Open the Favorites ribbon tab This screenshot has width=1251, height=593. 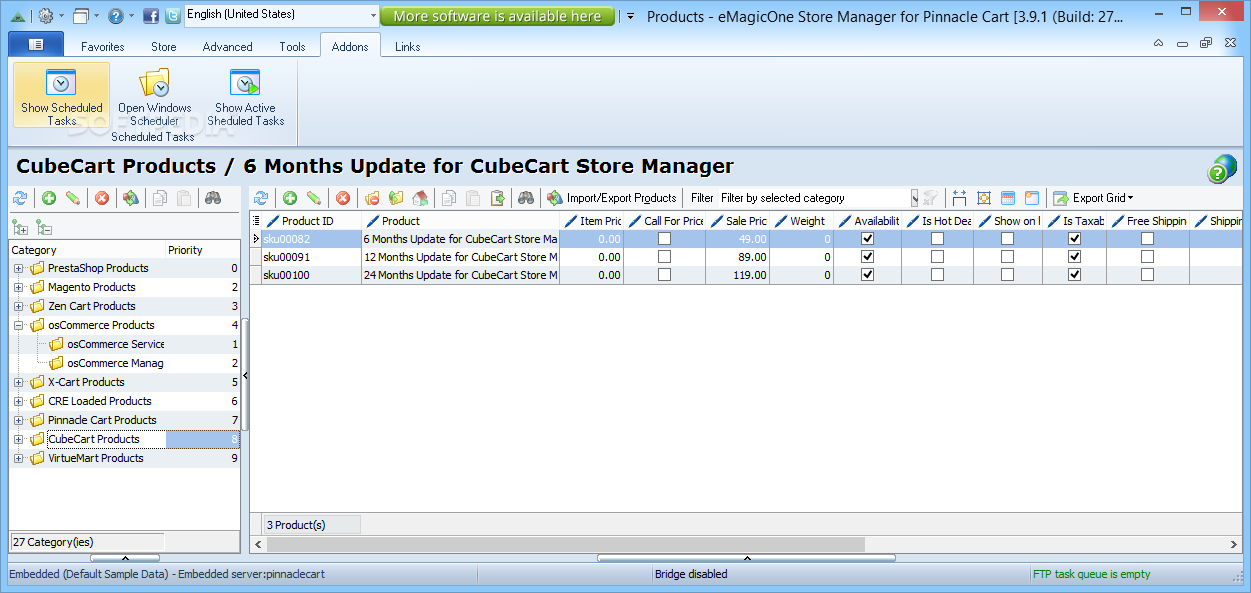(103, 47)
